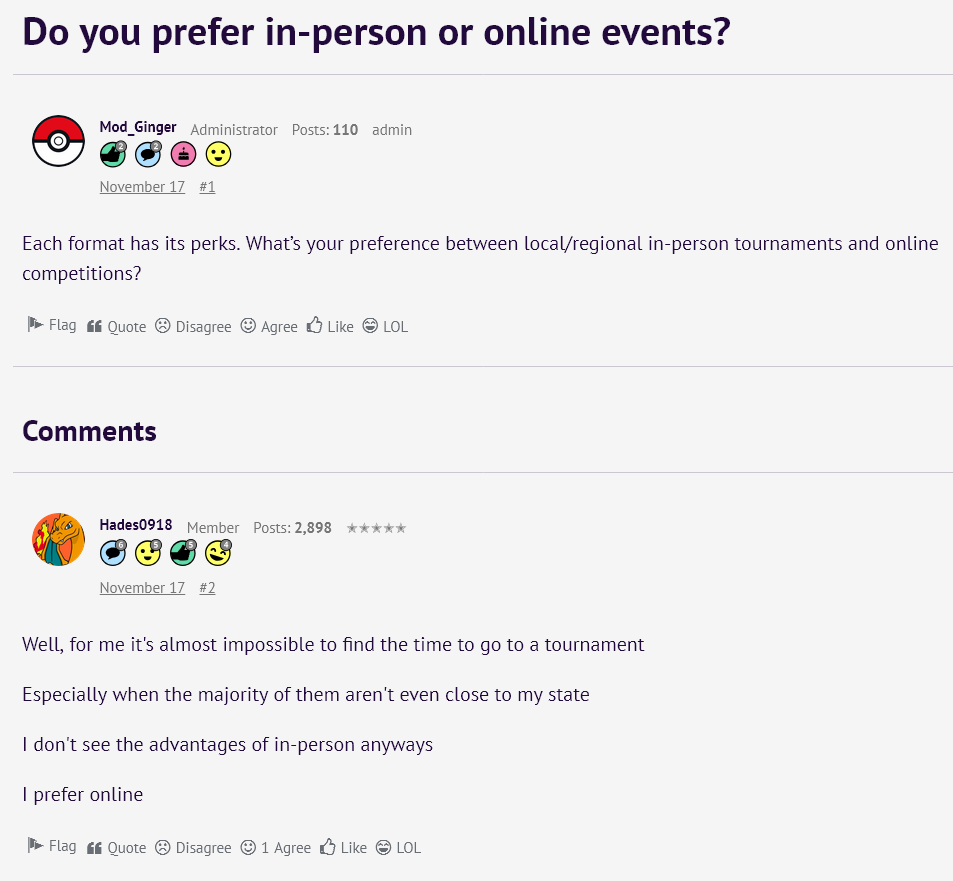Open Hades0918's Charizard avatar
The width and height of the screenshot is (953, 881).
58,539
